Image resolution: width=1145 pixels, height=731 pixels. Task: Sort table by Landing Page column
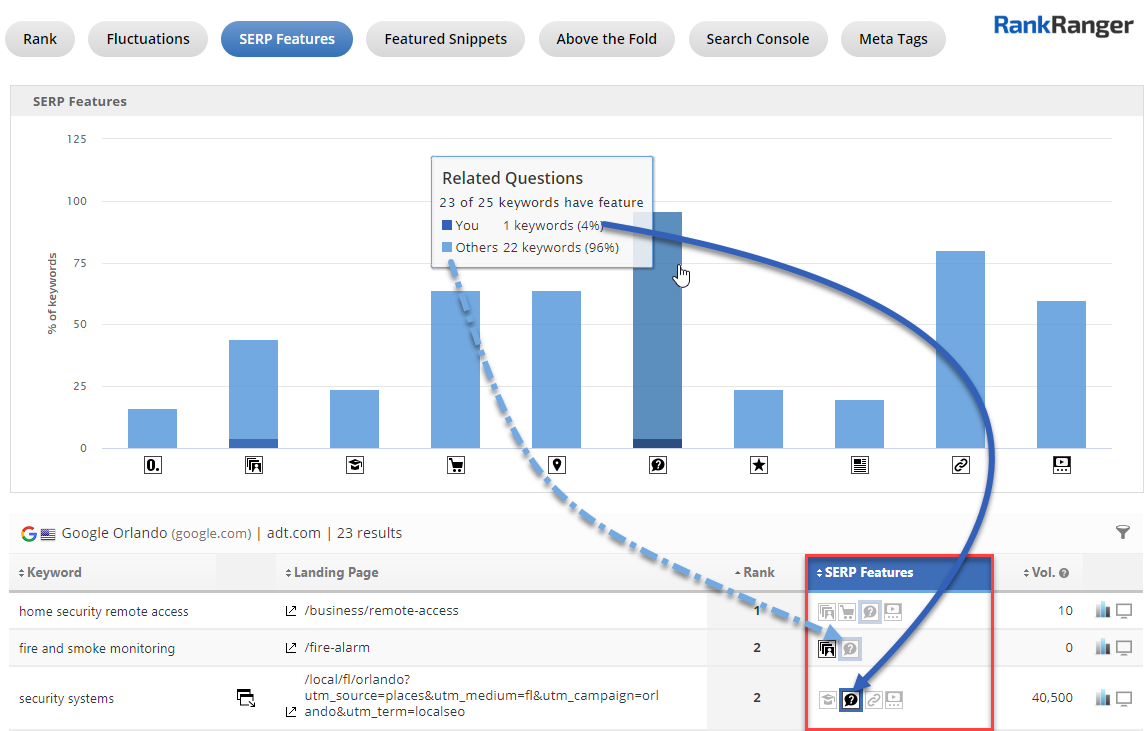coord(332,573)
